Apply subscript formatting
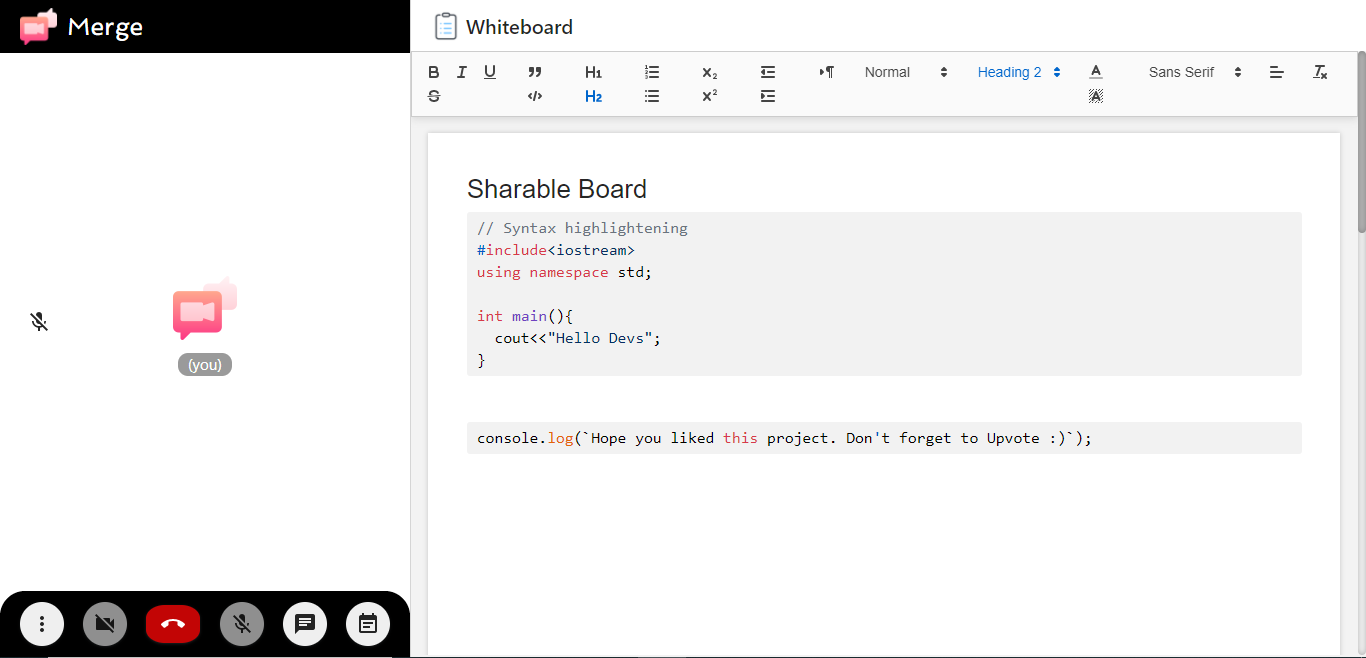 click(709, 72)
